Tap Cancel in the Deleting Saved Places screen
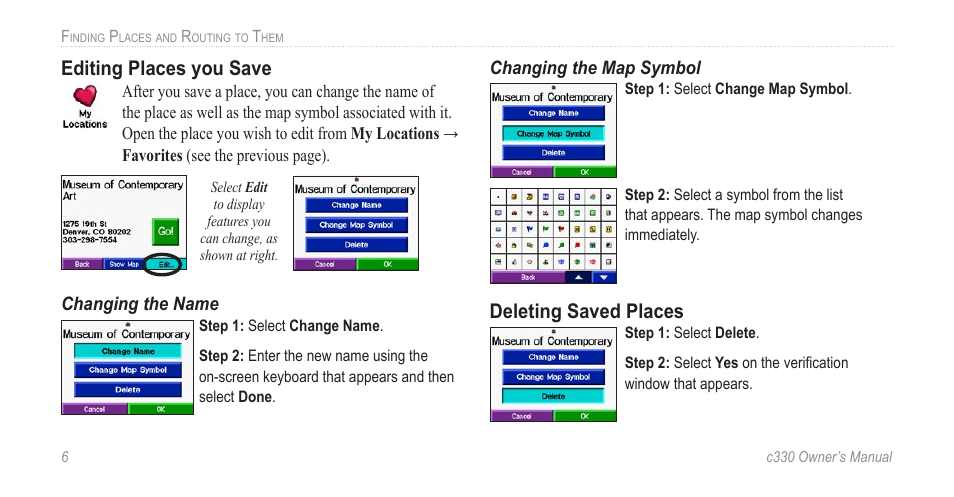Screen dimensions: 954x497 coord(521,416)
